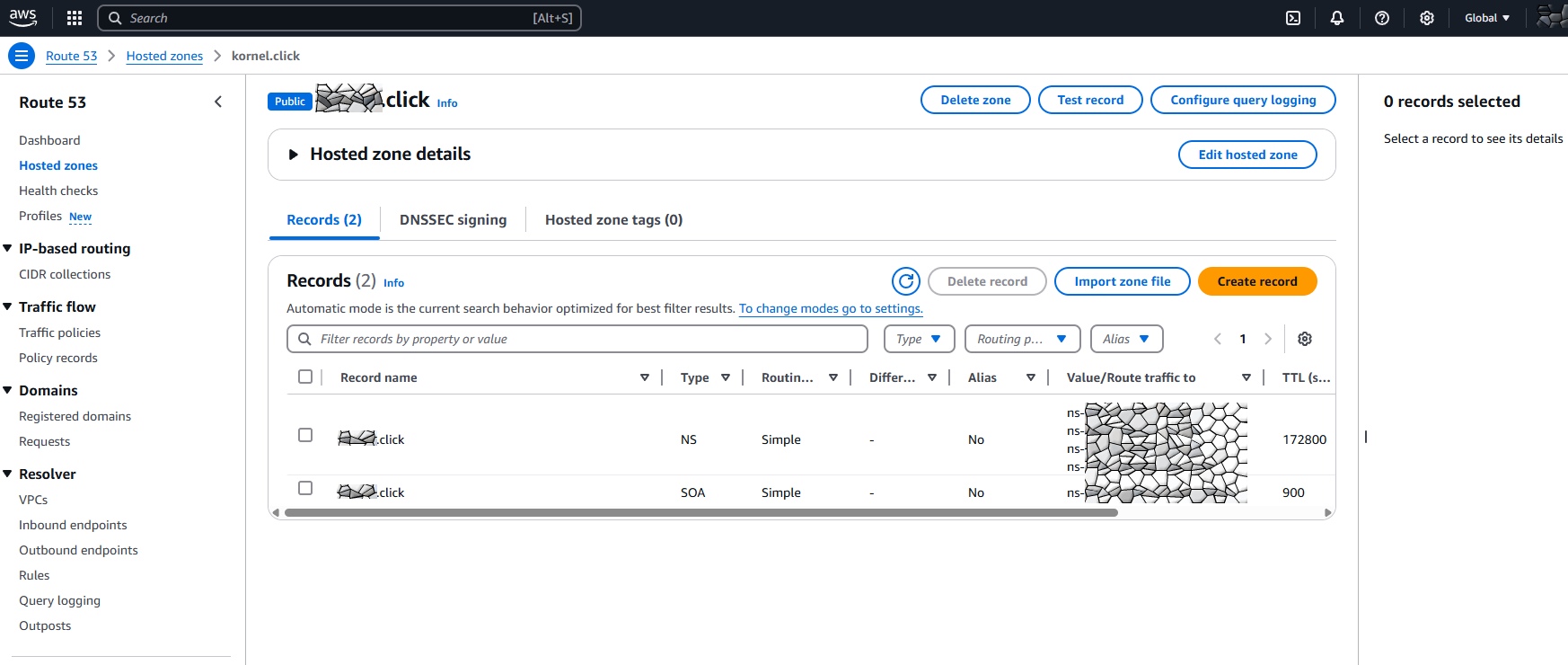Click the Delete zone button
The height and width of the screenshot is (665, 1568).
click(975, 100)
